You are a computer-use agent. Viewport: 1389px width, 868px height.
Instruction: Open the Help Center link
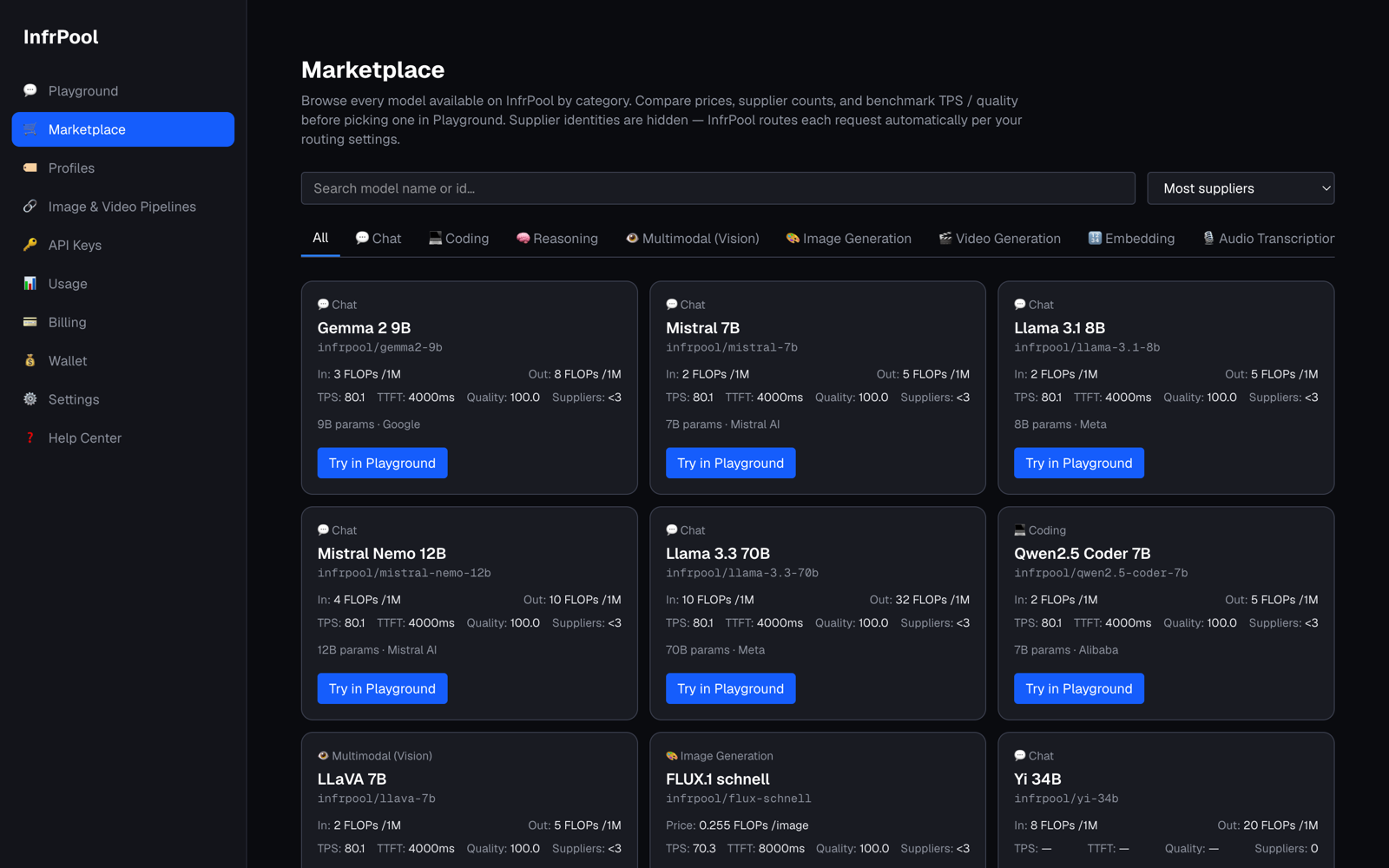tap(123, 437)
